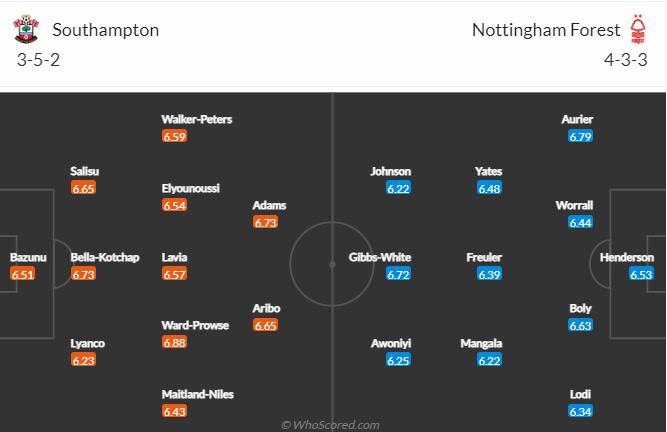Open the Nottingham Forest team name link
The height and width of the screenshot is (432, 667).
pyautogui.click(x=546, y=30)
